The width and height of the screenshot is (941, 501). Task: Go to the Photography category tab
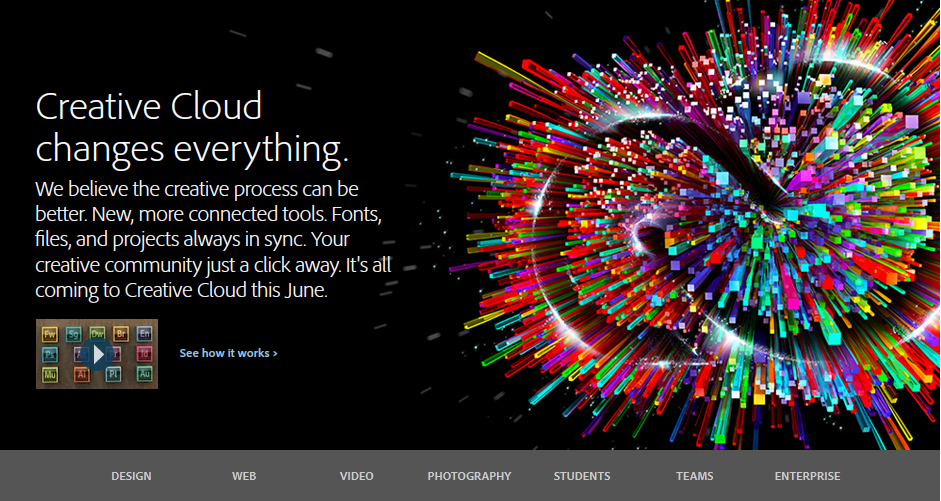(469, 476)
